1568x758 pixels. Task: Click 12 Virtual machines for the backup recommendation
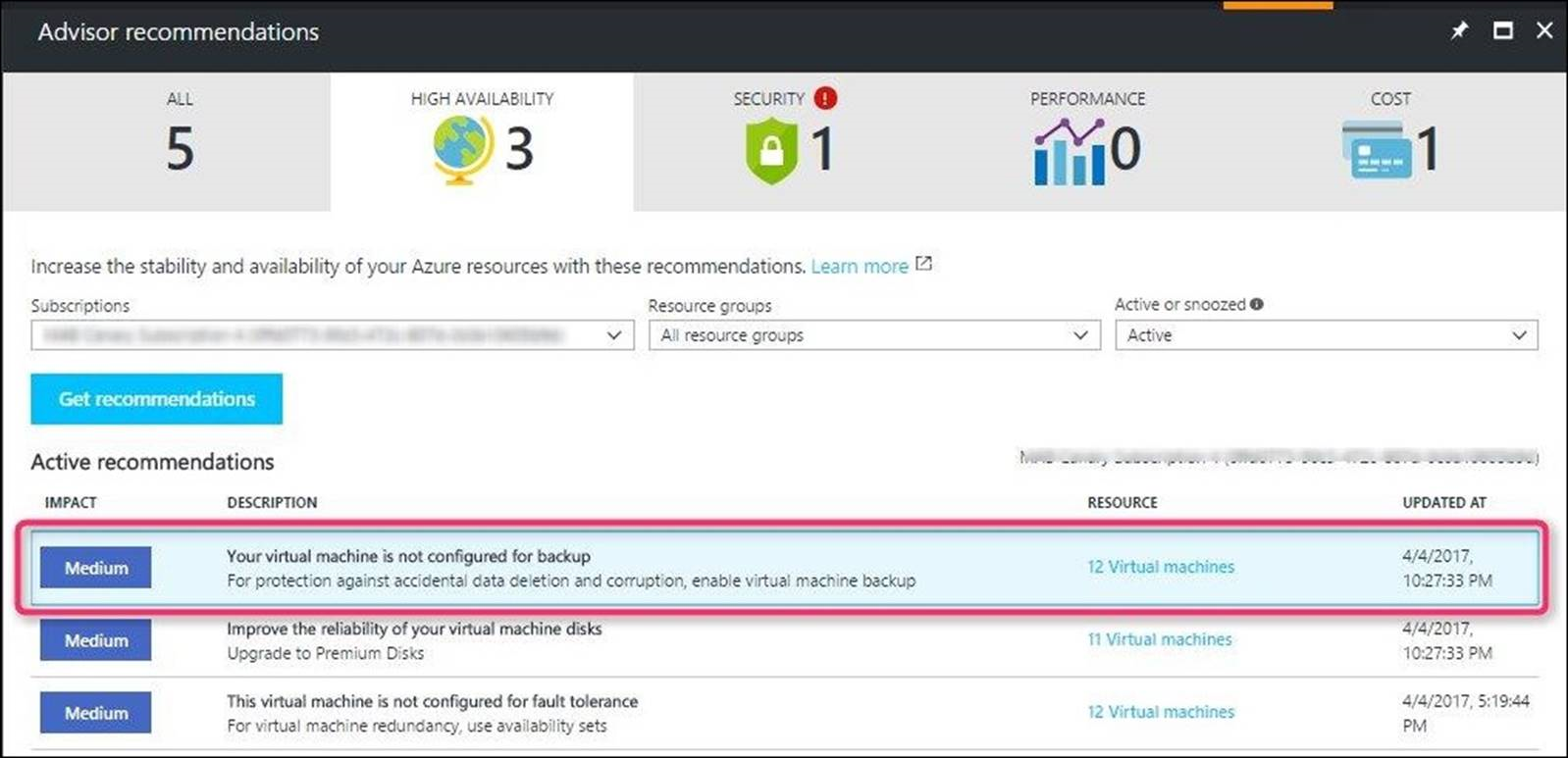point(1160,566)
